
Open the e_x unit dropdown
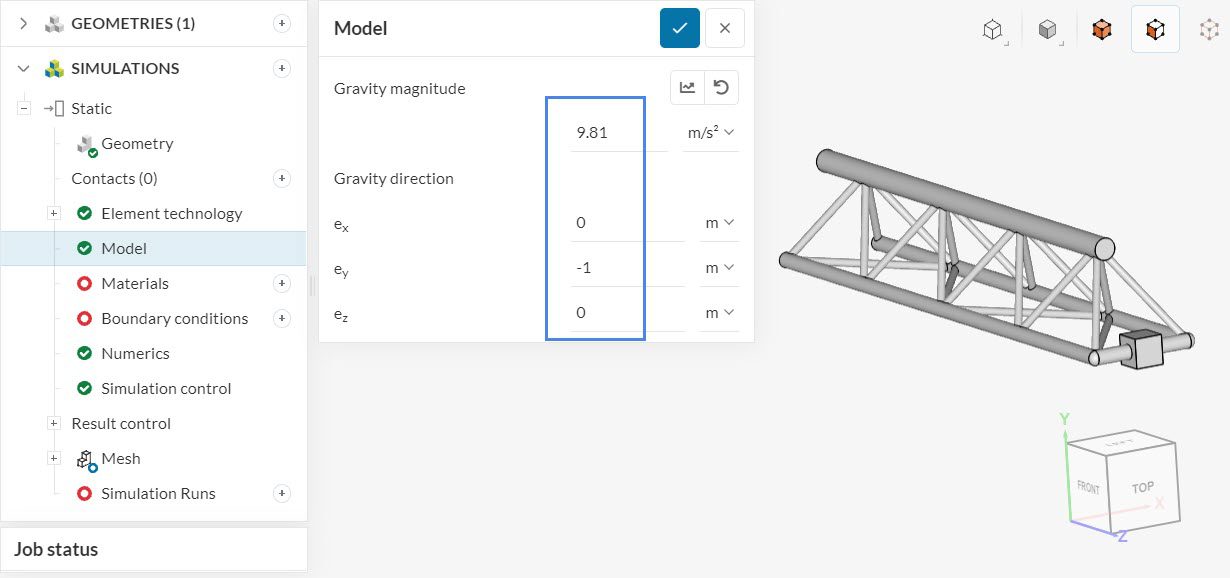(x=719, y=223)
